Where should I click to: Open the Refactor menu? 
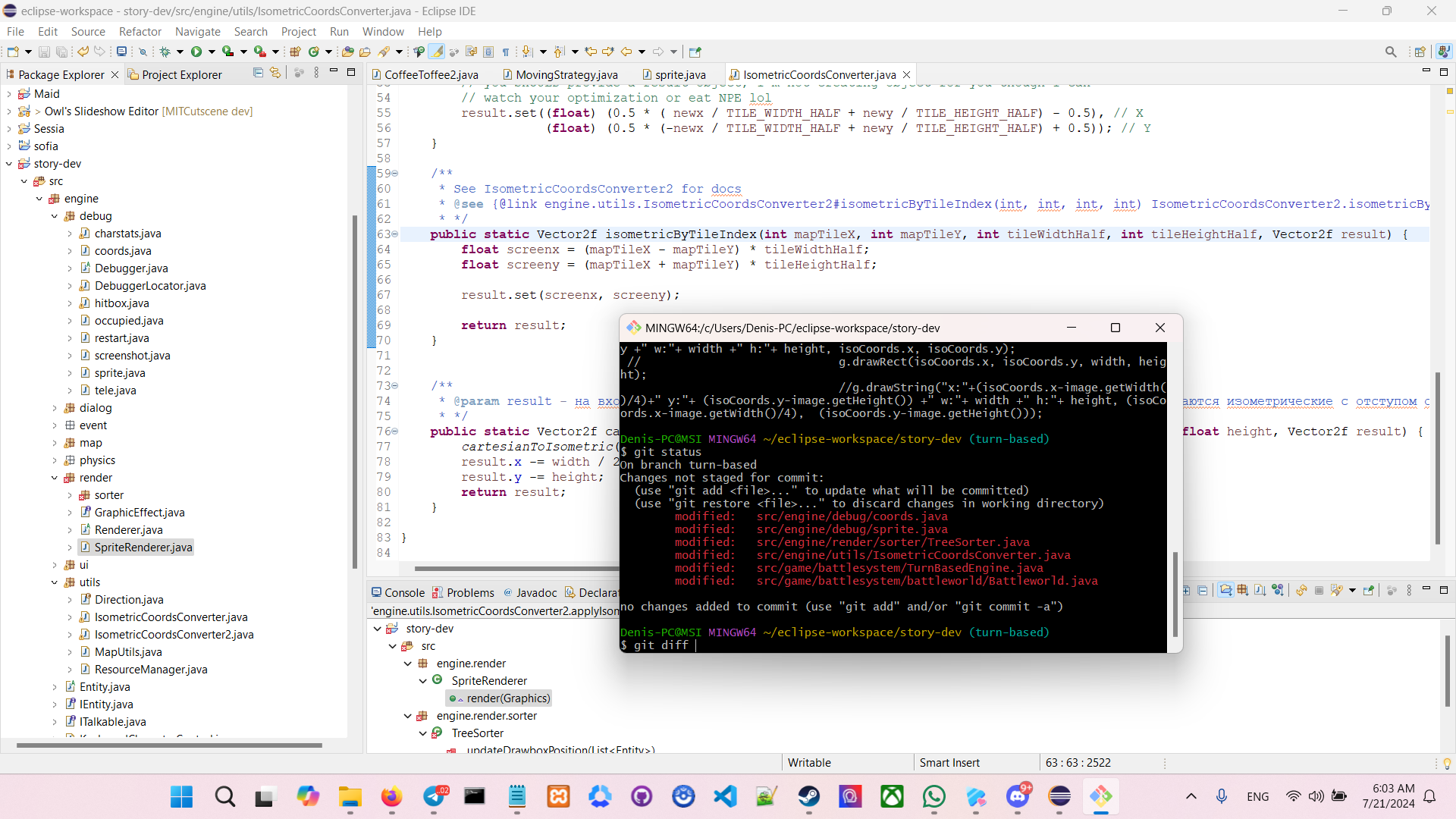[x=140, y=31]
